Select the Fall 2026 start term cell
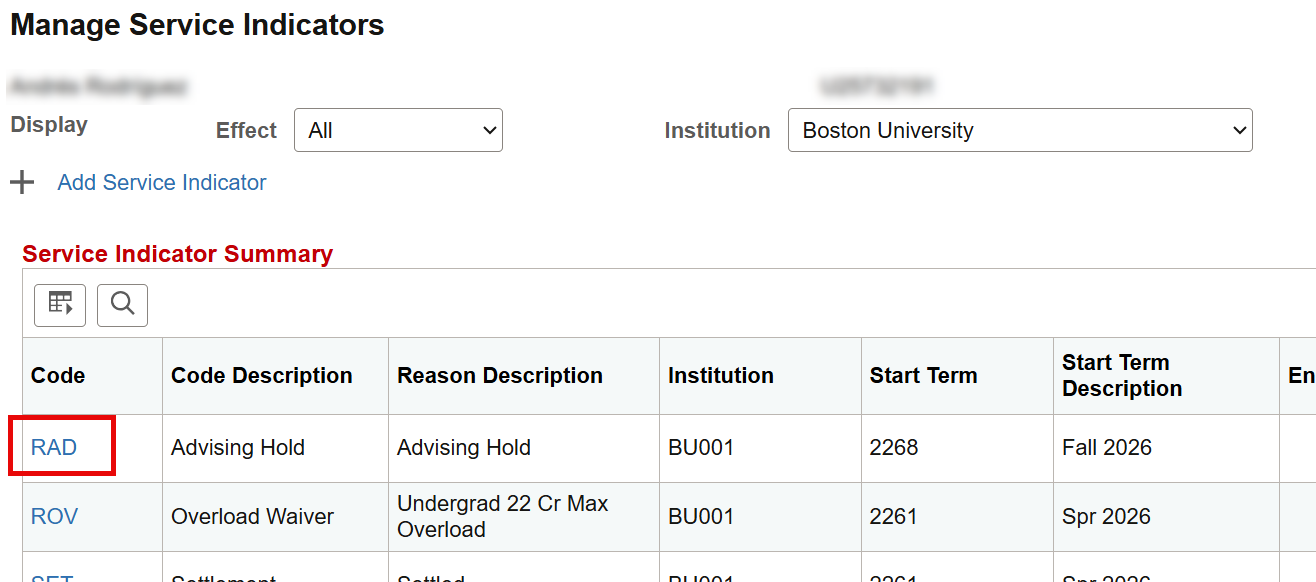Image resolution: width=1316 pixels, height=582 pixels. point(1107,447)
